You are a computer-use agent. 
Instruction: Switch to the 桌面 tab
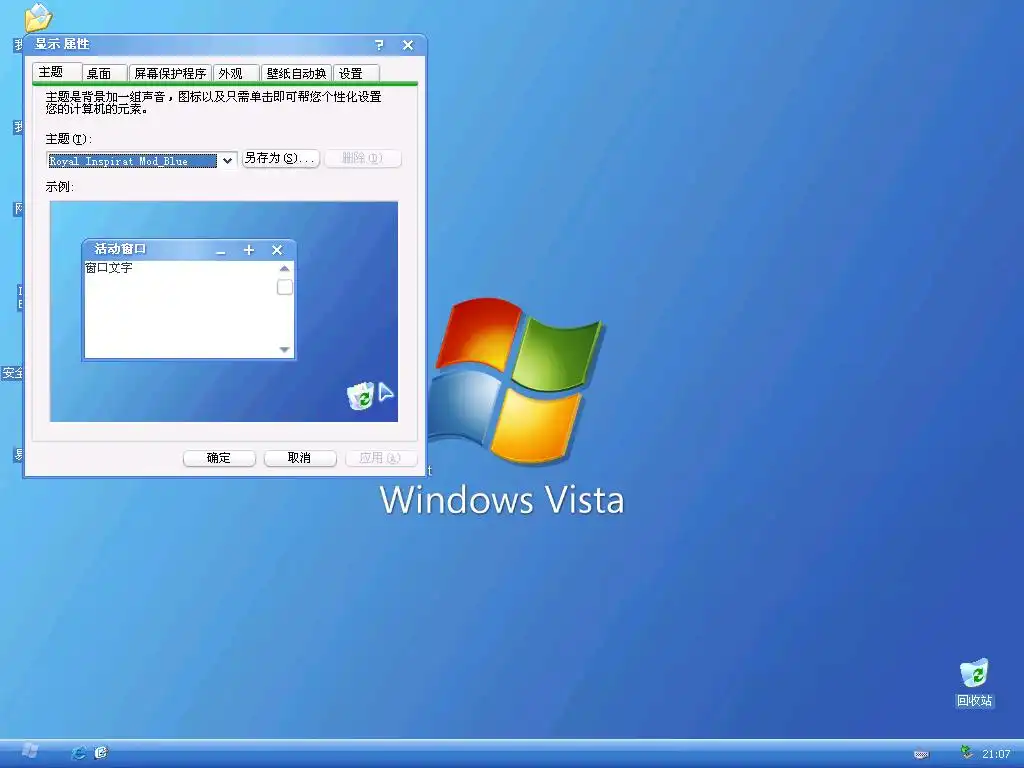pos(104,73)
